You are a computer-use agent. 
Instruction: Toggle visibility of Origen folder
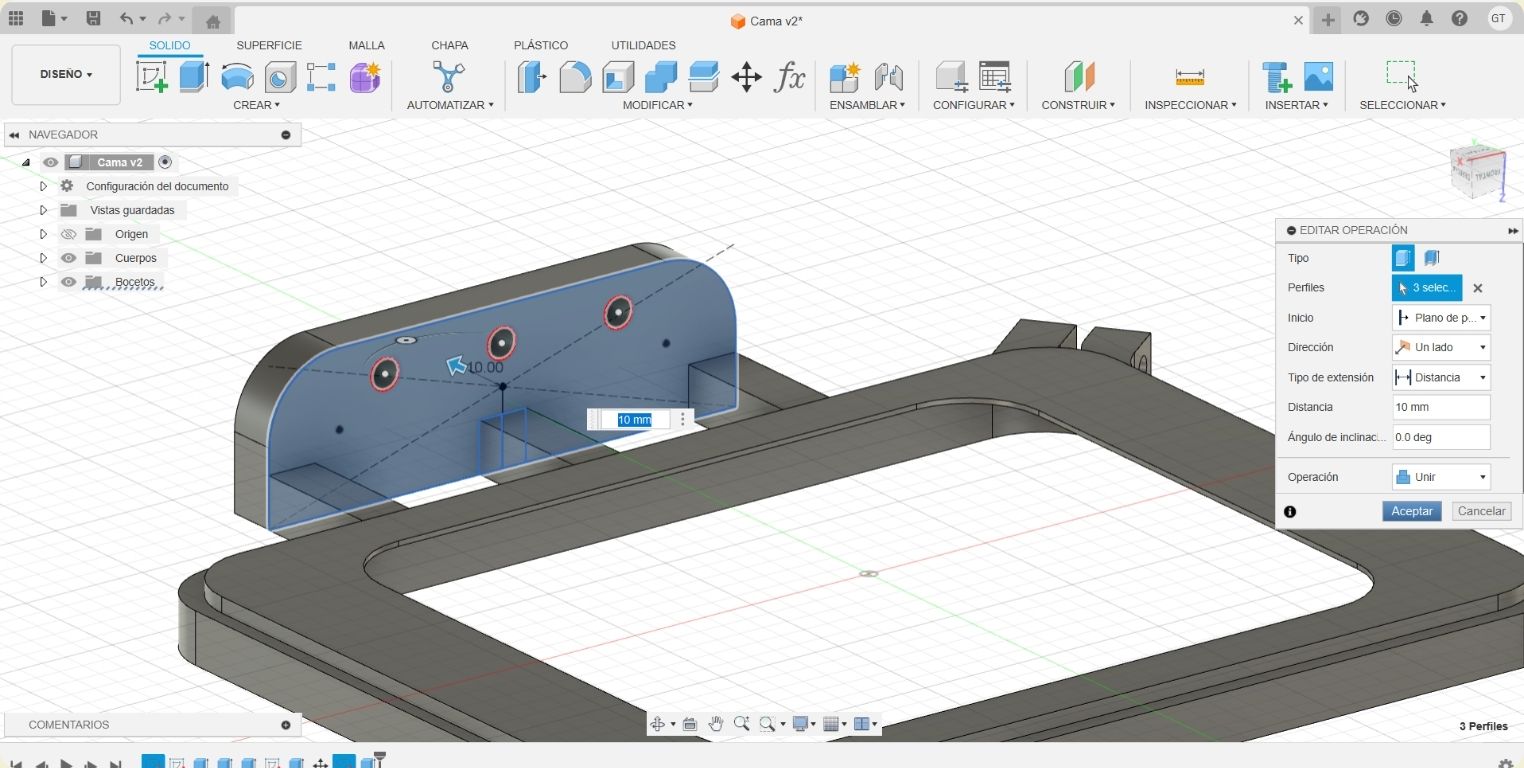[68, 234]
